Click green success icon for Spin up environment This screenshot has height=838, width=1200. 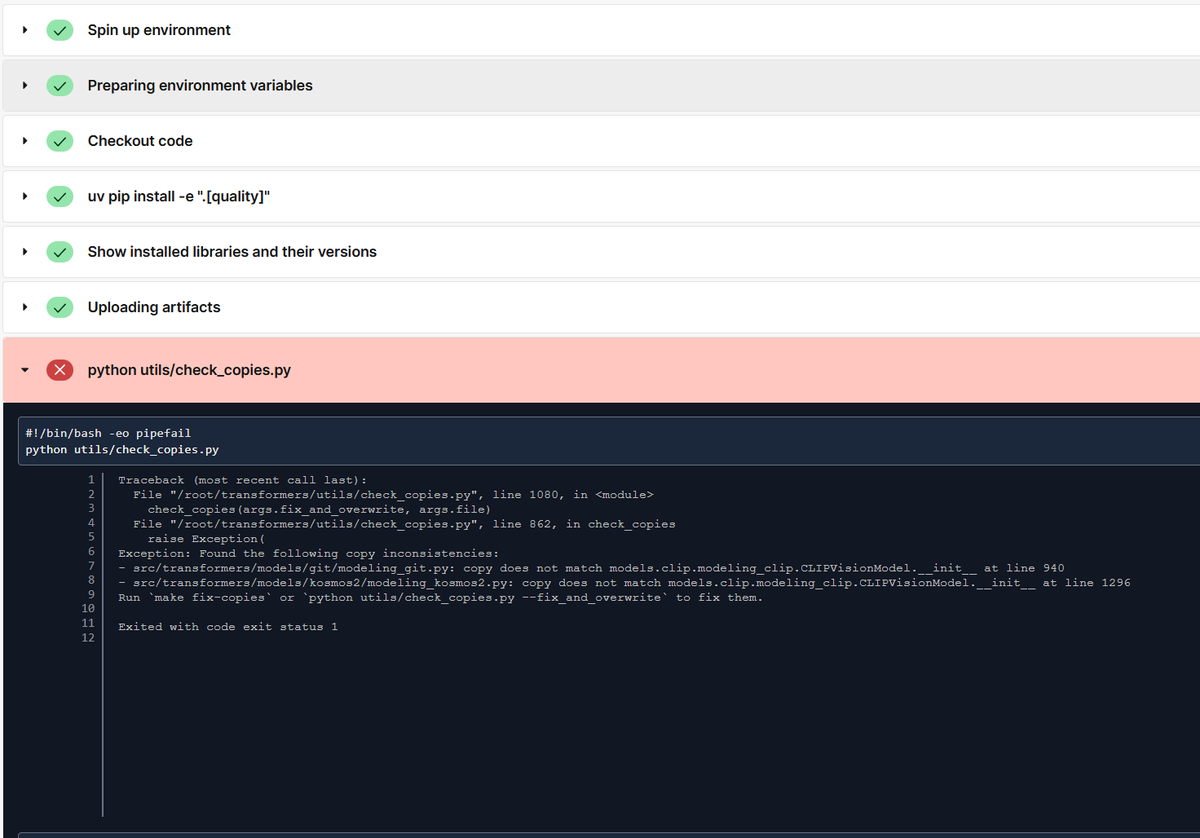[60, 30]
